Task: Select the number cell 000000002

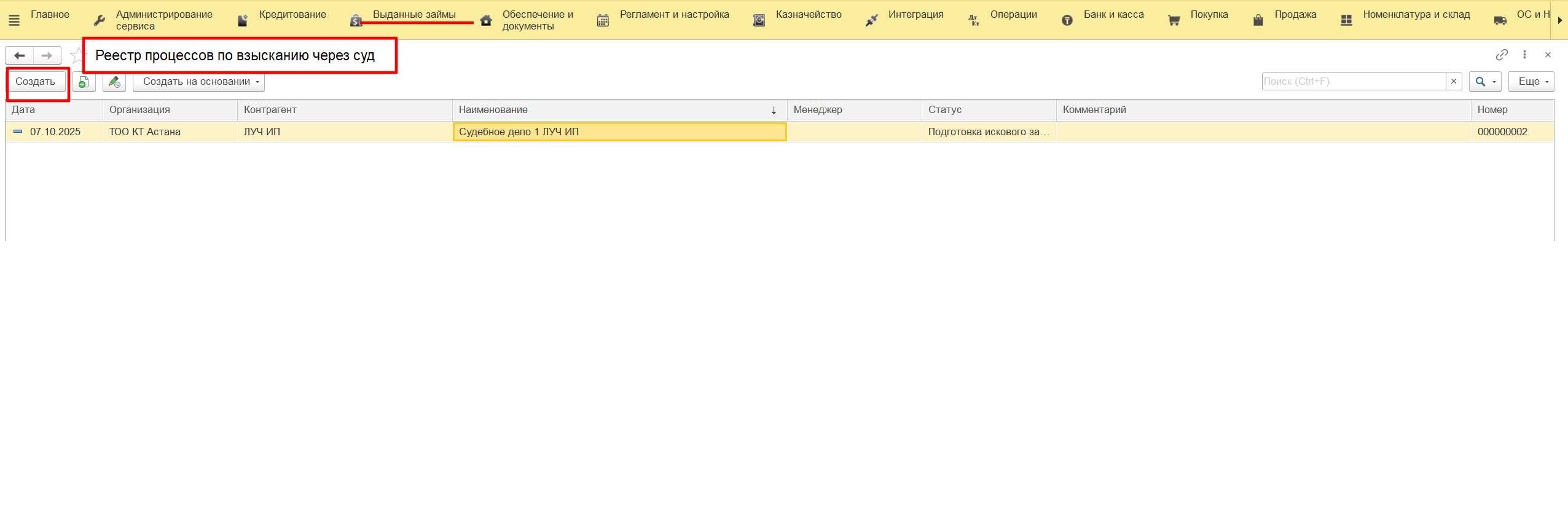Action: (1513, 132)
